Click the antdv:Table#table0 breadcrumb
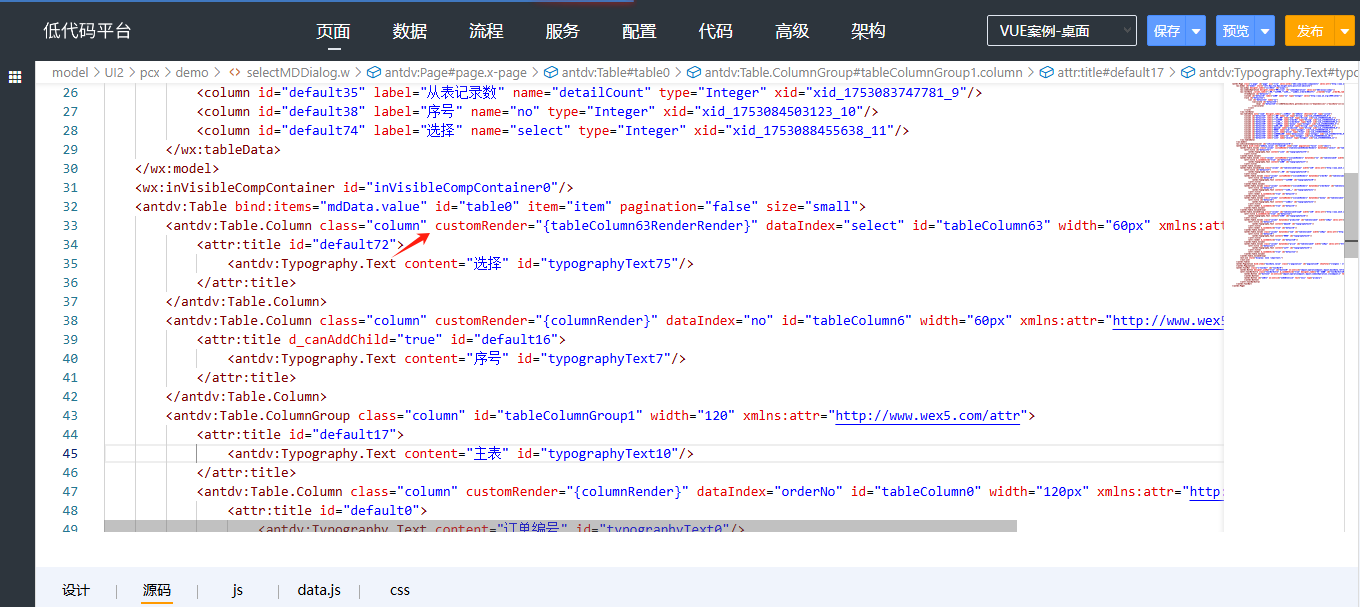Screen dimensions: 1360x607 (x=615, y=72)
